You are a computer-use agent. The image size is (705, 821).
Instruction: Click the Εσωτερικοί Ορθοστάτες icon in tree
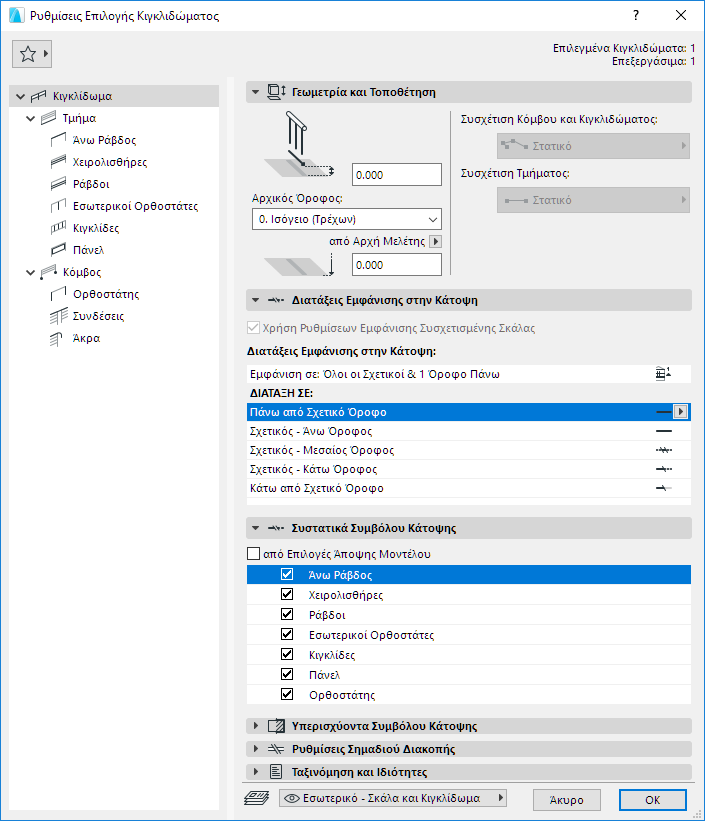58,206
